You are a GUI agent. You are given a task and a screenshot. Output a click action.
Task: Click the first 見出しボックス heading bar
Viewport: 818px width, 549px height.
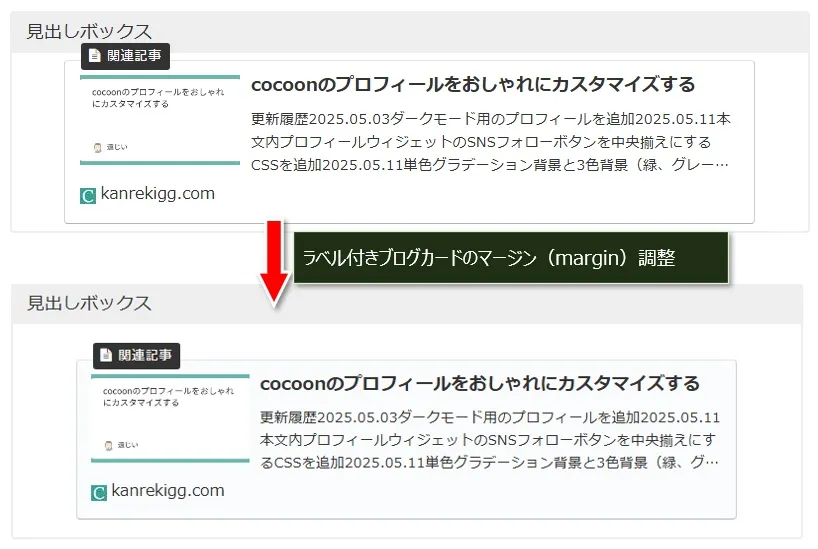[x=409, y=32]
